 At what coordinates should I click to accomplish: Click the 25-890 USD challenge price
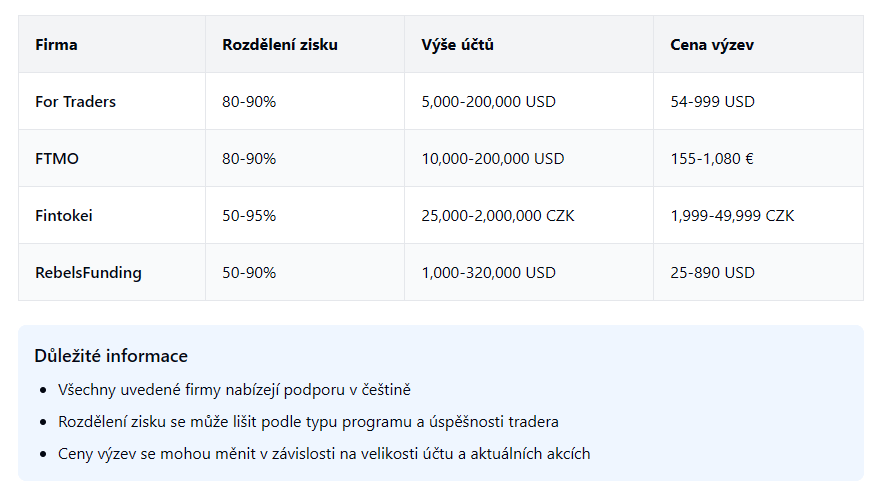point(712,273)
